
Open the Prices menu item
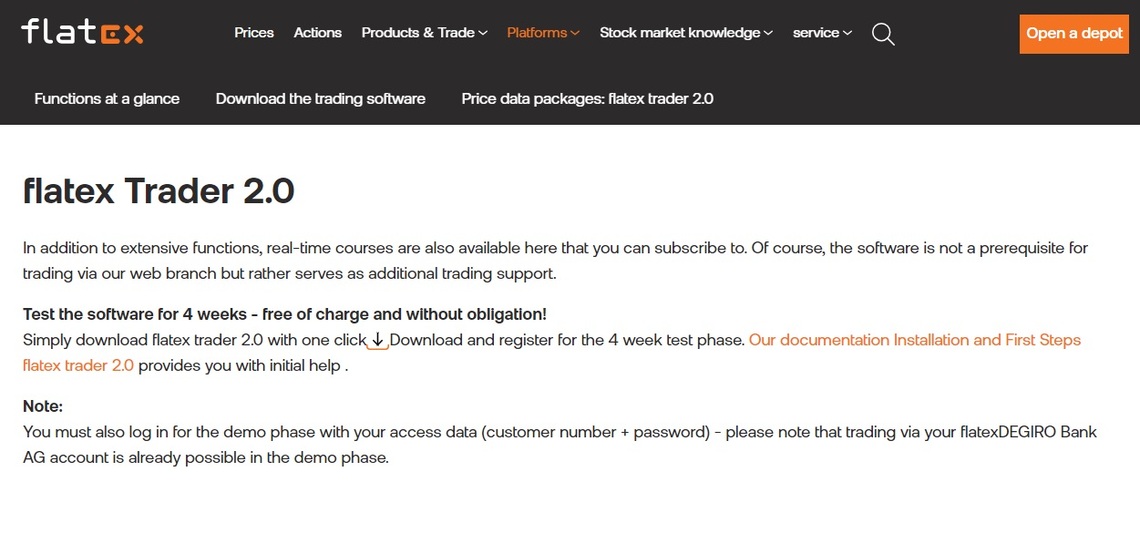[x=254, y=33]
